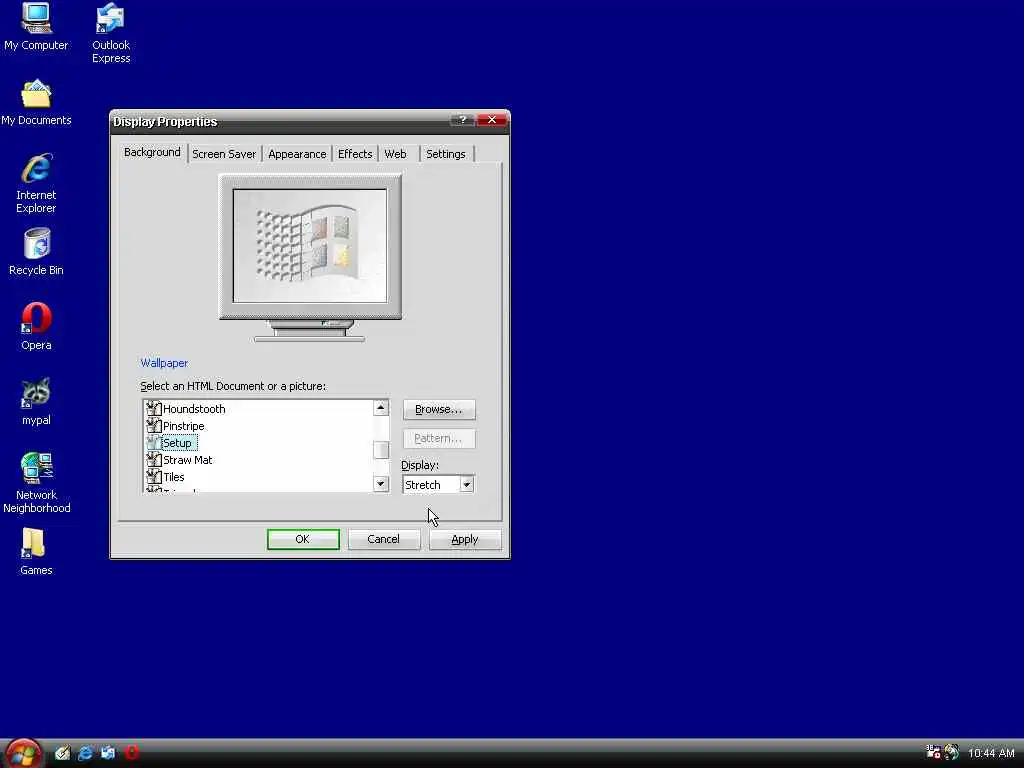Click the Browse... button
This screenshot has width=1024, height=768.
click(439, 409)
